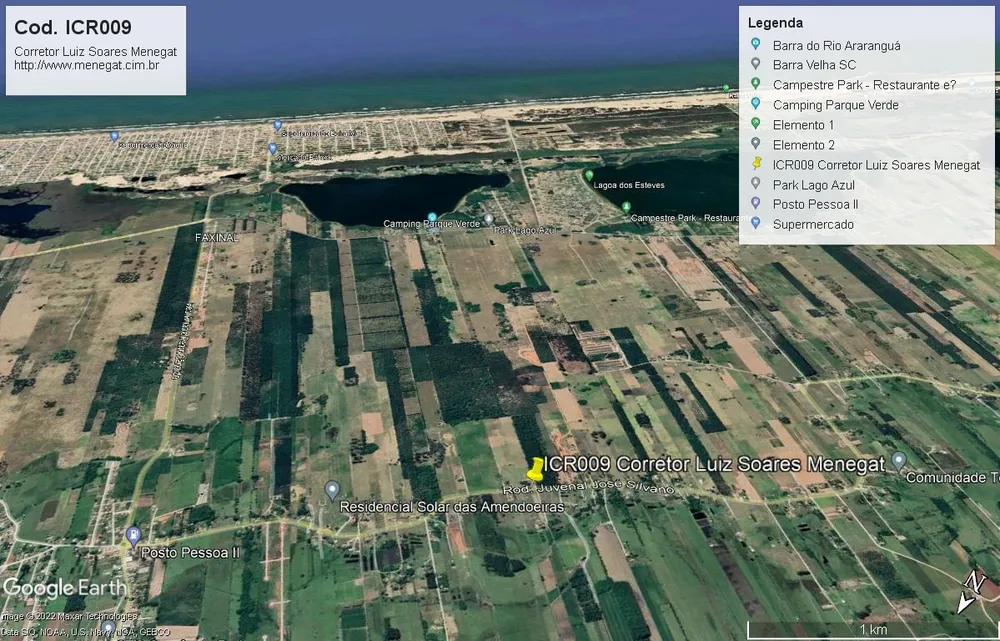Select 'Elemento 1' legend entry
1000x641 pixels.
(x=804, y=125)
